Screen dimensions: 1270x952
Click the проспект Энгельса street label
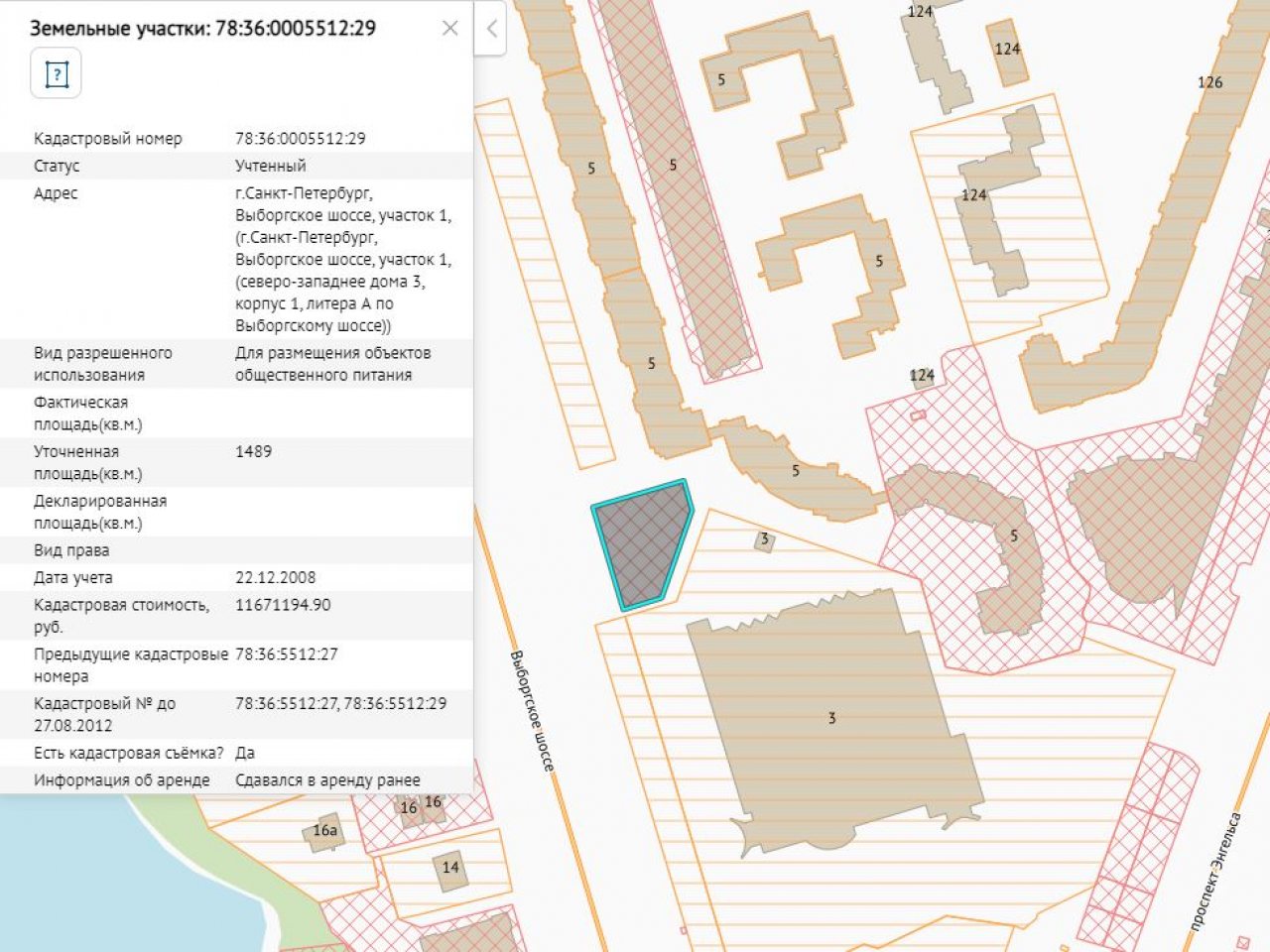point(1215,871)
